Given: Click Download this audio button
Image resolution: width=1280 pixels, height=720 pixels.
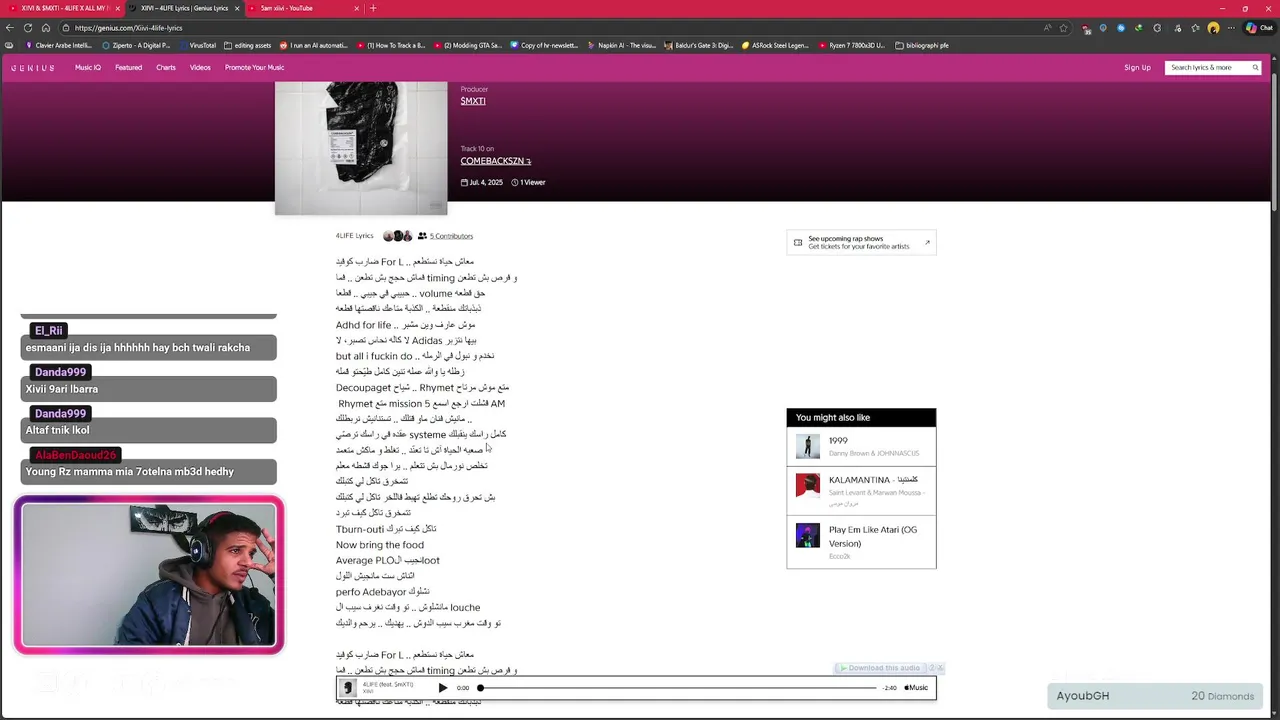Looking at the screenshot, I should tap(880, 668).
